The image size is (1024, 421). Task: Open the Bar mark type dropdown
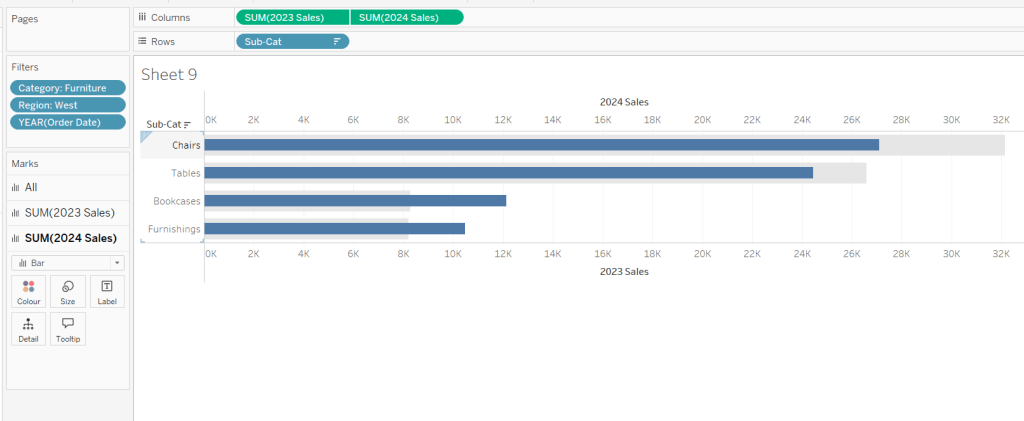[x=67, y=262]
